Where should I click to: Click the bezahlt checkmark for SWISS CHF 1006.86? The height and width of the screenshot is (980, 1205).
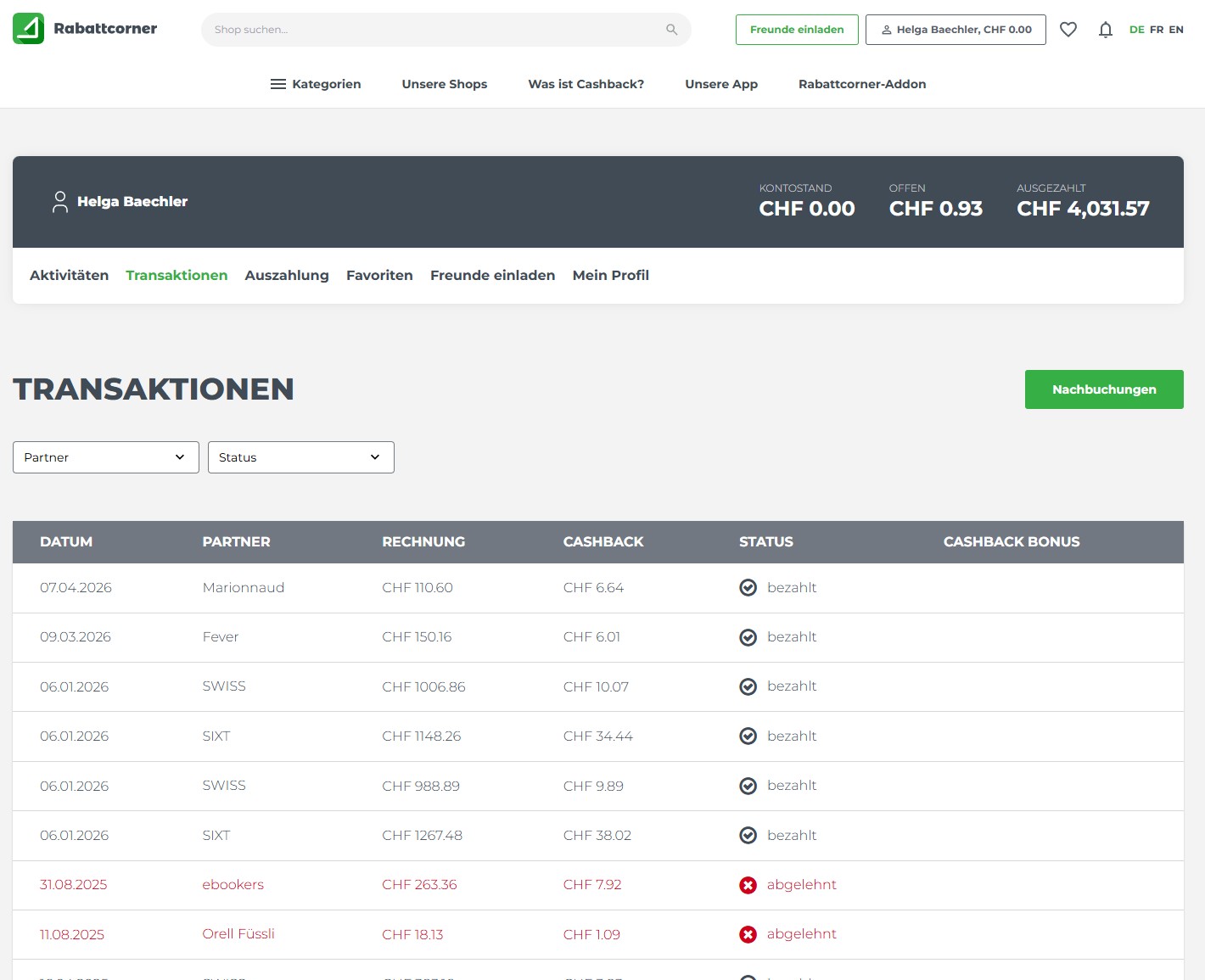748,686
